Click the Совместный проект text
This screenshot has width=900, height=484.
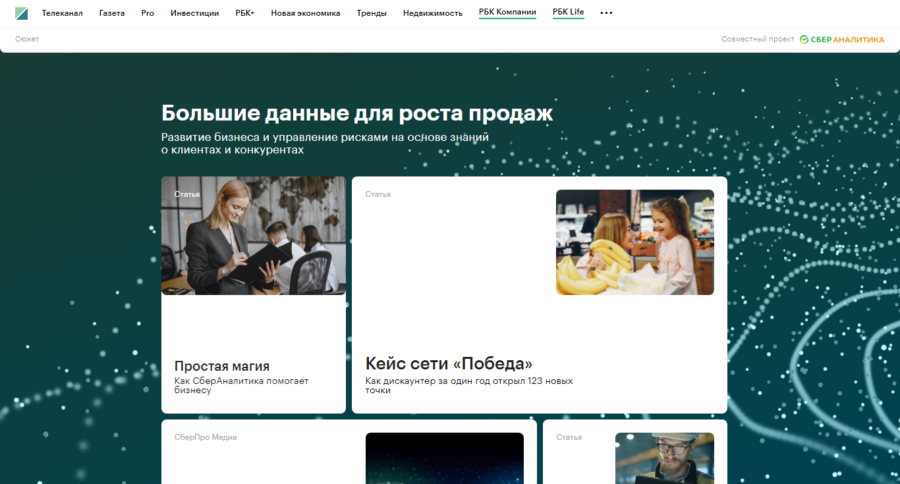(758, 39)
